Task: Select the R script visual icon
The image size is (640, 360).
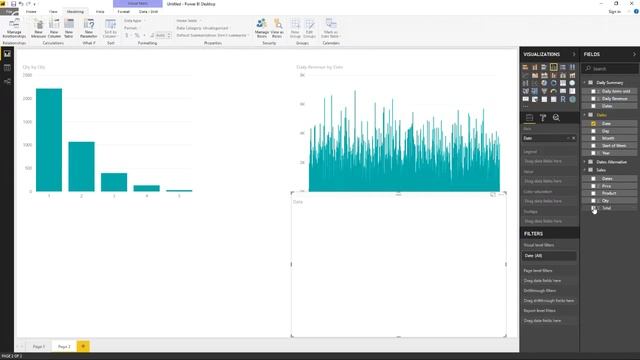Action: pyautogui.click(x=563, y=99)
